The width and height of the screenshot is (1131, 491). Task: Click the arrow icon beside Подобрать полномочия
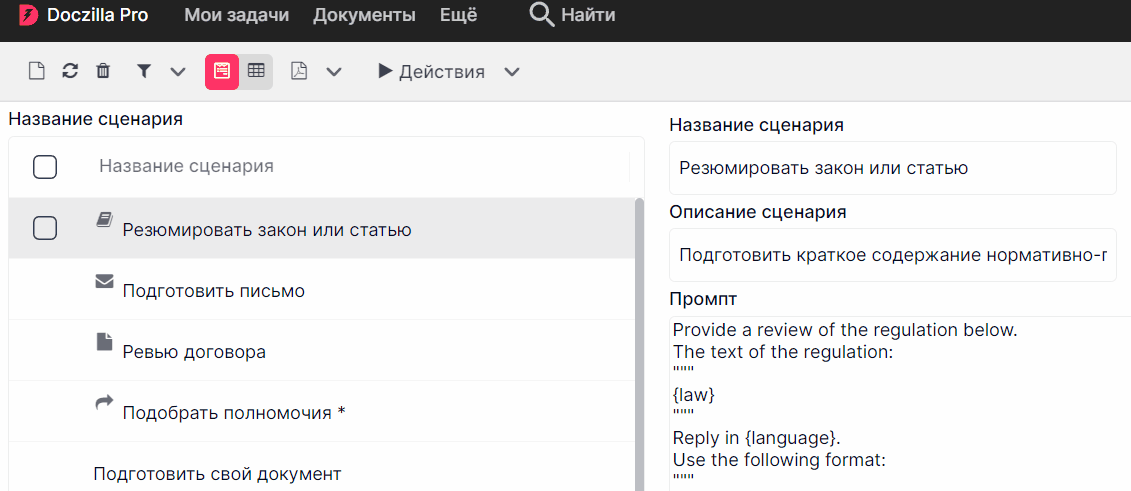105,402
